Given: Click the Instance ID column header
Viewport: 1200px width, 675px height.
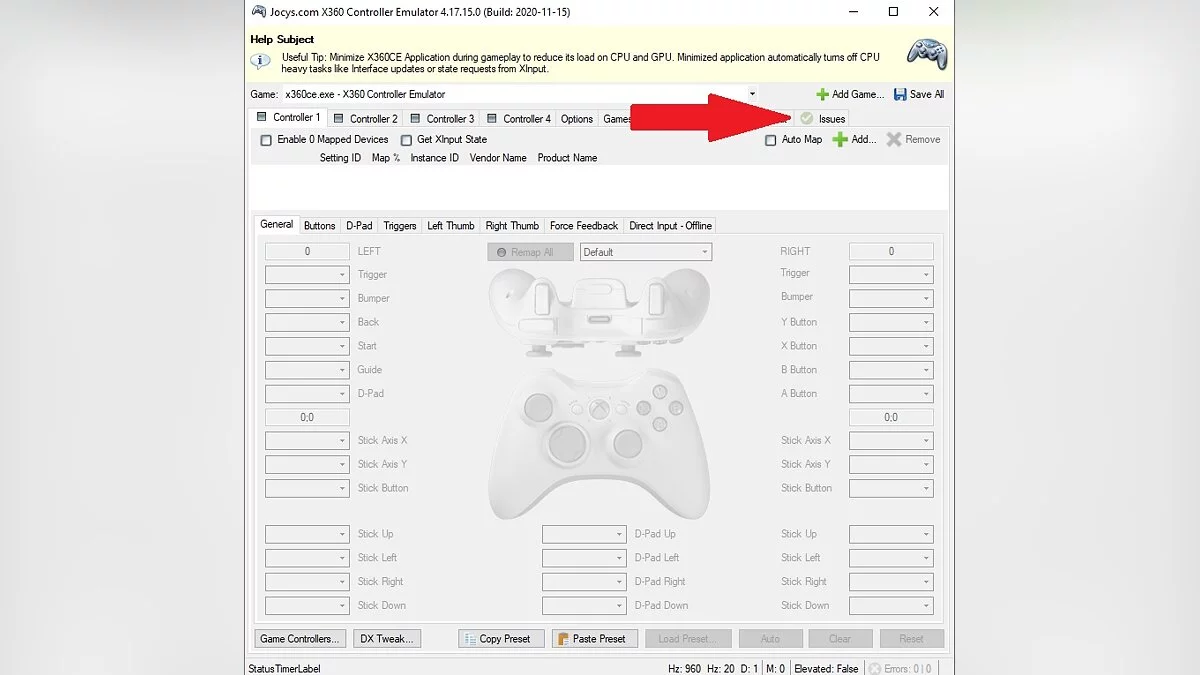Looking at the screenshot, I should pyautogui.click(x=434, y=158).
